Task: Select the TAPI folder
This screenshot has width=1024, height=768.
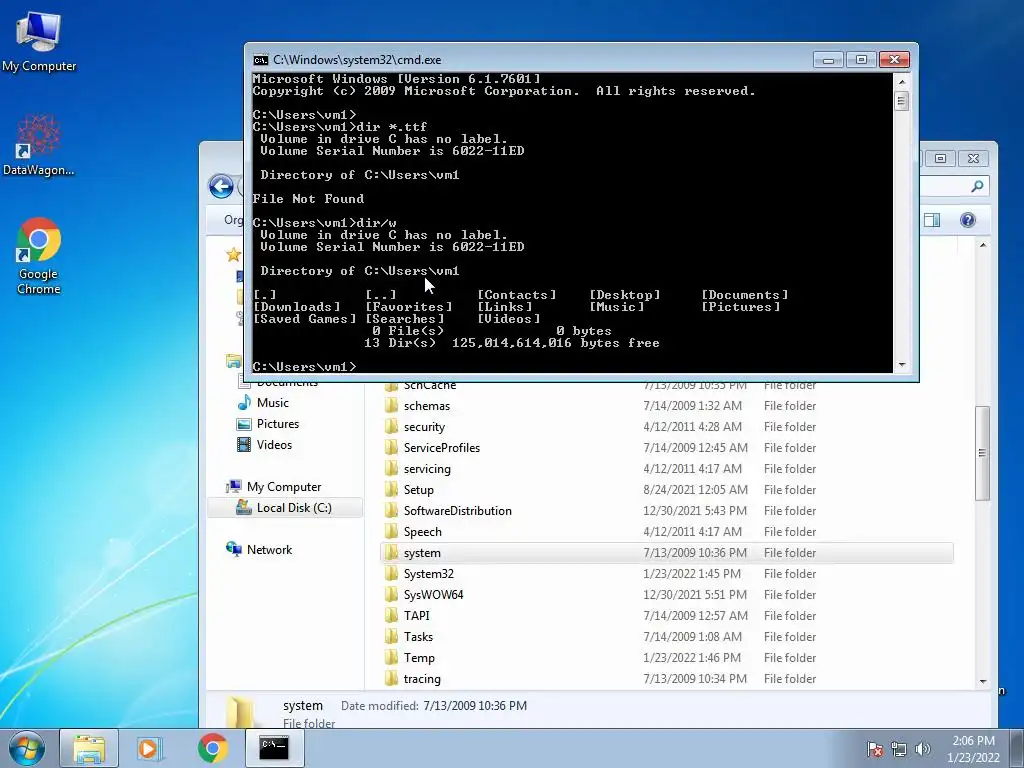Action: tap(416, 616)
